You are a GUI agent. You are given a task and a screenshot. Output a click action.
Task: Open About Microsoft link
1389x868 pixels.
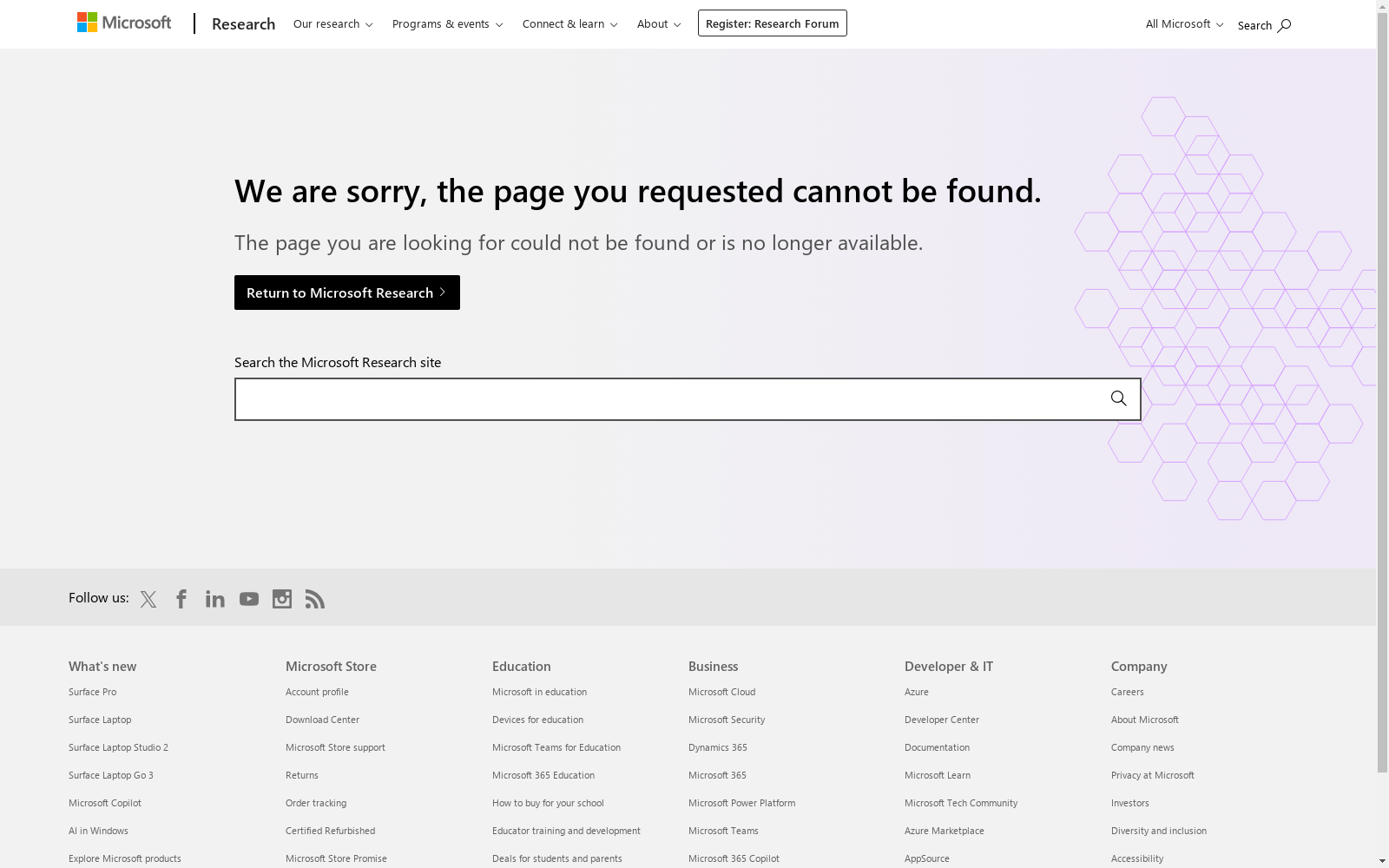coord(1145,720)
